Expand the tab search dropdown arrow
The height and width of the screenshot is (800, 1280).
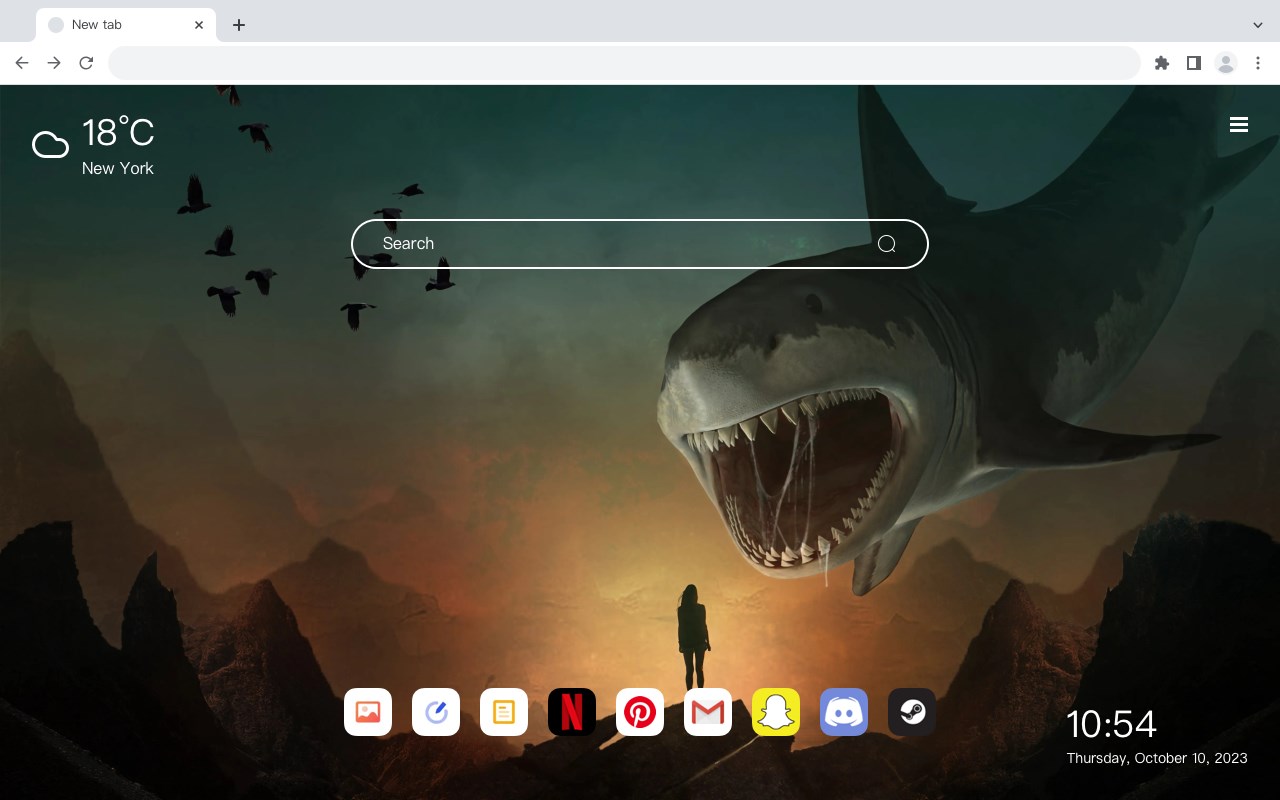1258,25
